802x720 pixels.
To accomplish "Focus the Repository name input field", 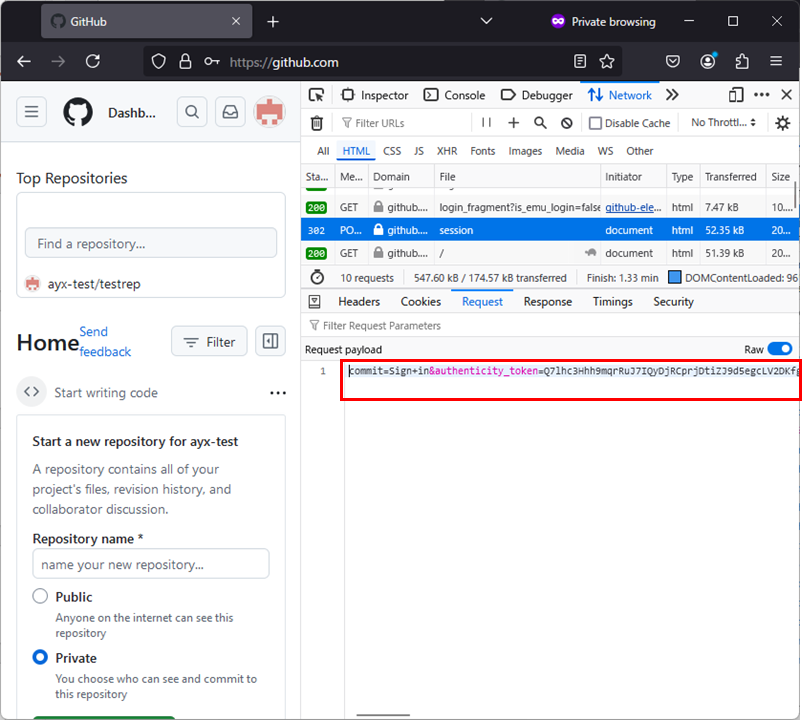I will click(151, 564).
